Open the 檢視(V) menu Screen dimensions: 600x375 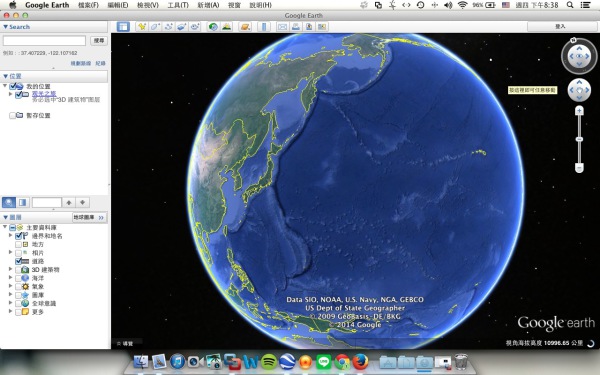[148, 5]
